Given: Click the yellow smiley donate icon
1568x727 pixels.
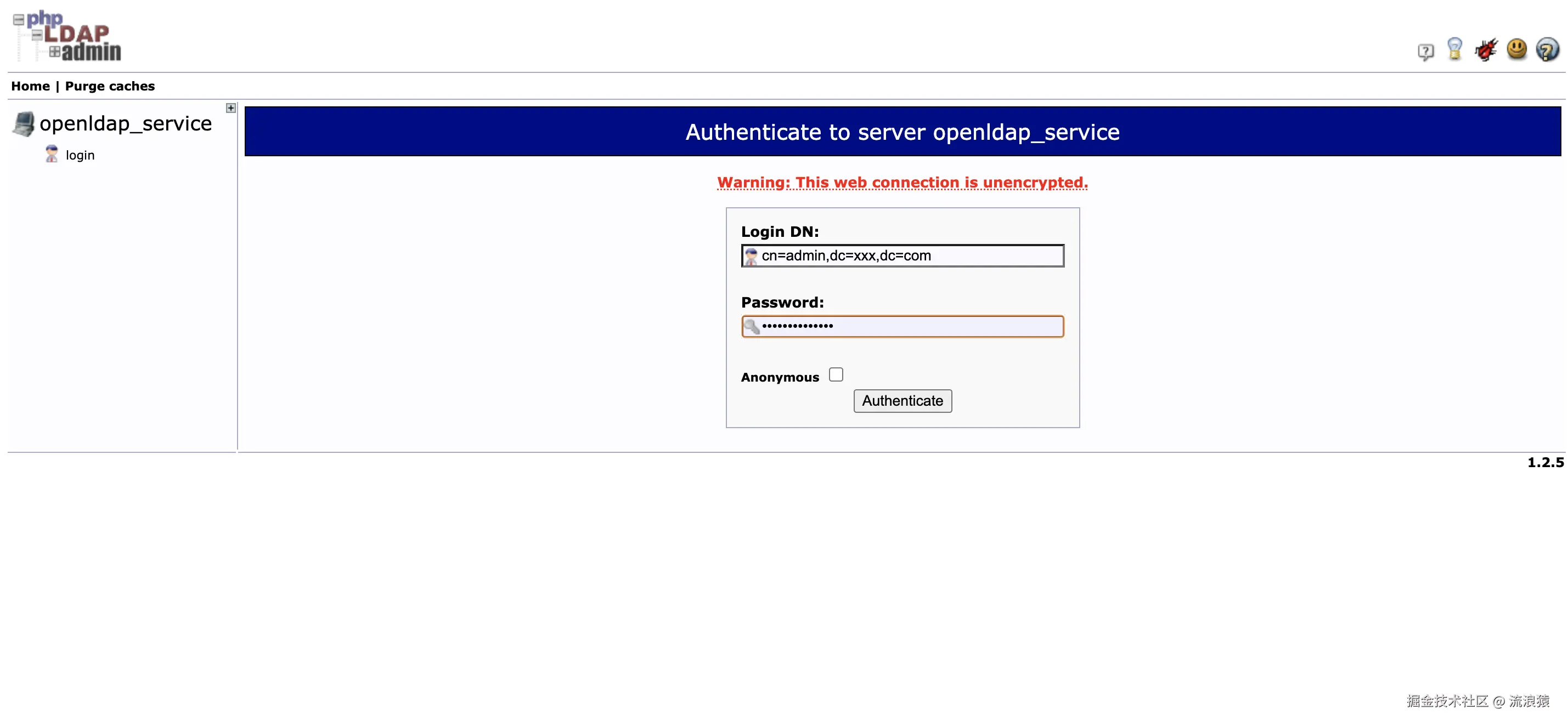Looking at the screenshot, I should [1516, 49].
